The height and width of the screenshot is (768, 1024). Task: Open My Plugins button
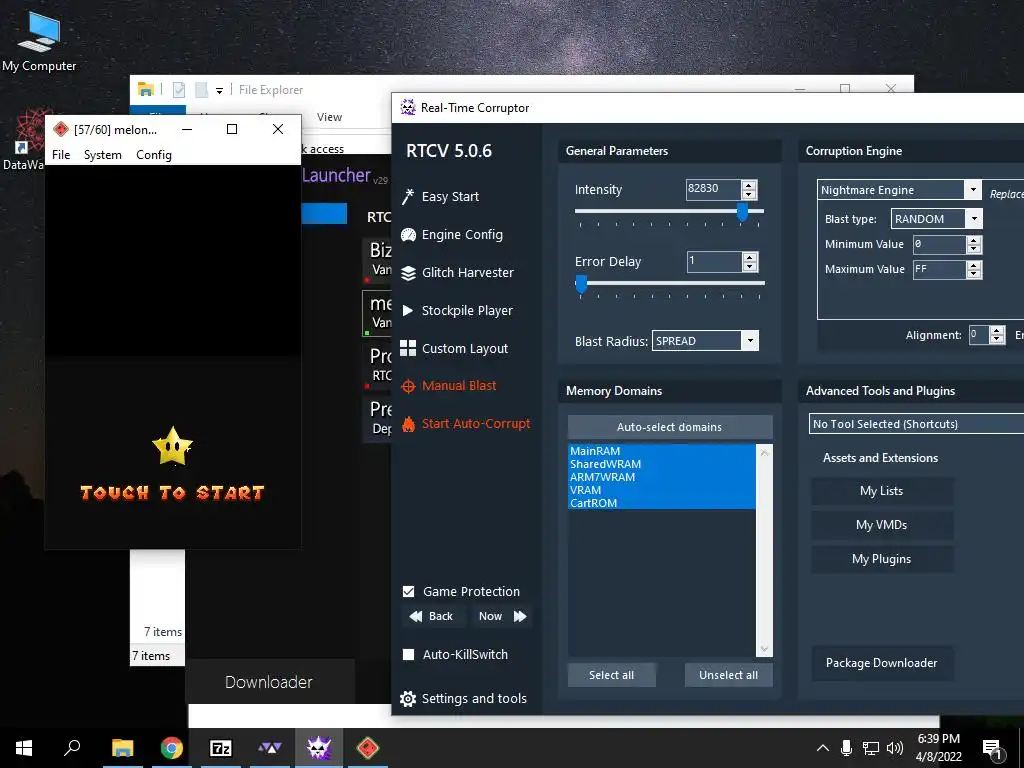(x=882, y=559)
